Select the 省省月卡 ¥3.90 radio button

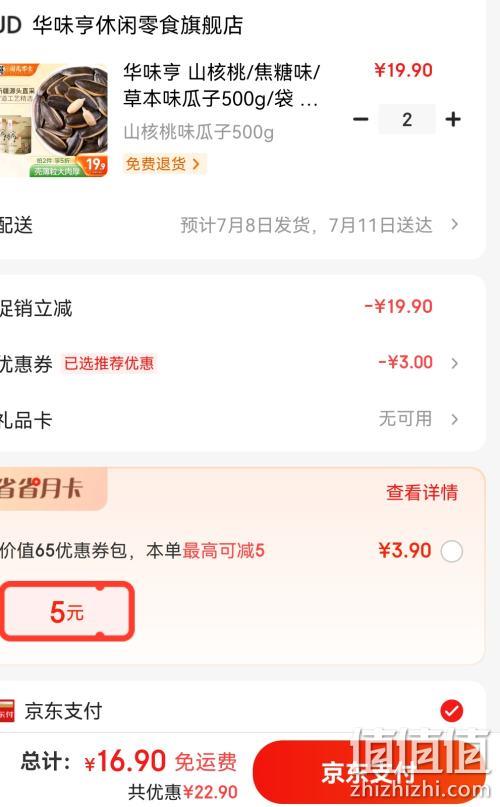[x=452, y=551]
